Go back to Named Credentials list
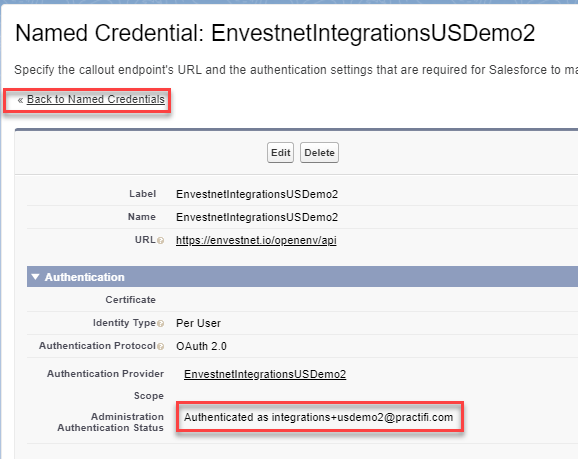The image size is (578, 459). tap(96, 99)
